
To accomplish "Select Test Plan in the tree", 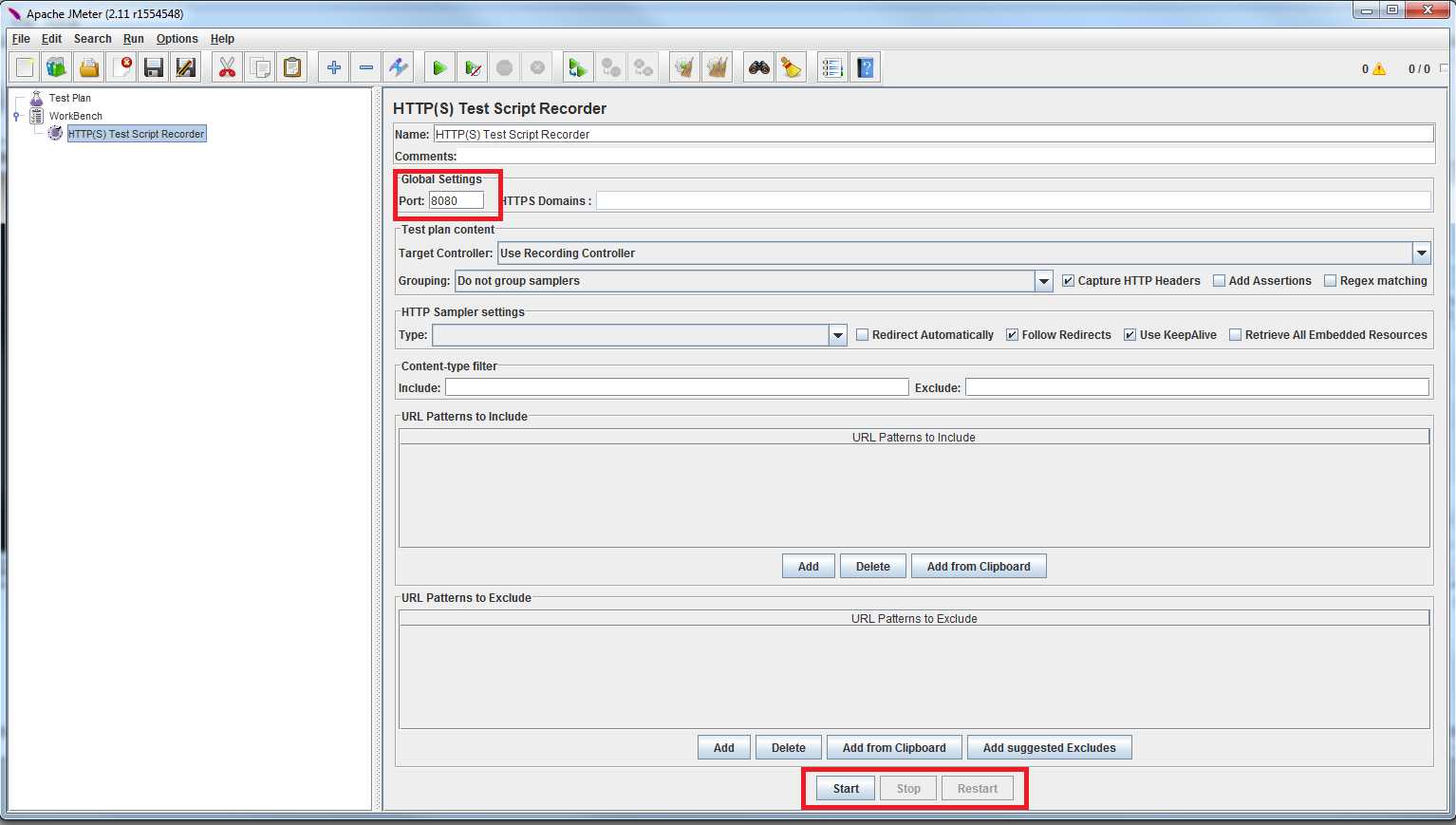I will click(x=70, y=98).
